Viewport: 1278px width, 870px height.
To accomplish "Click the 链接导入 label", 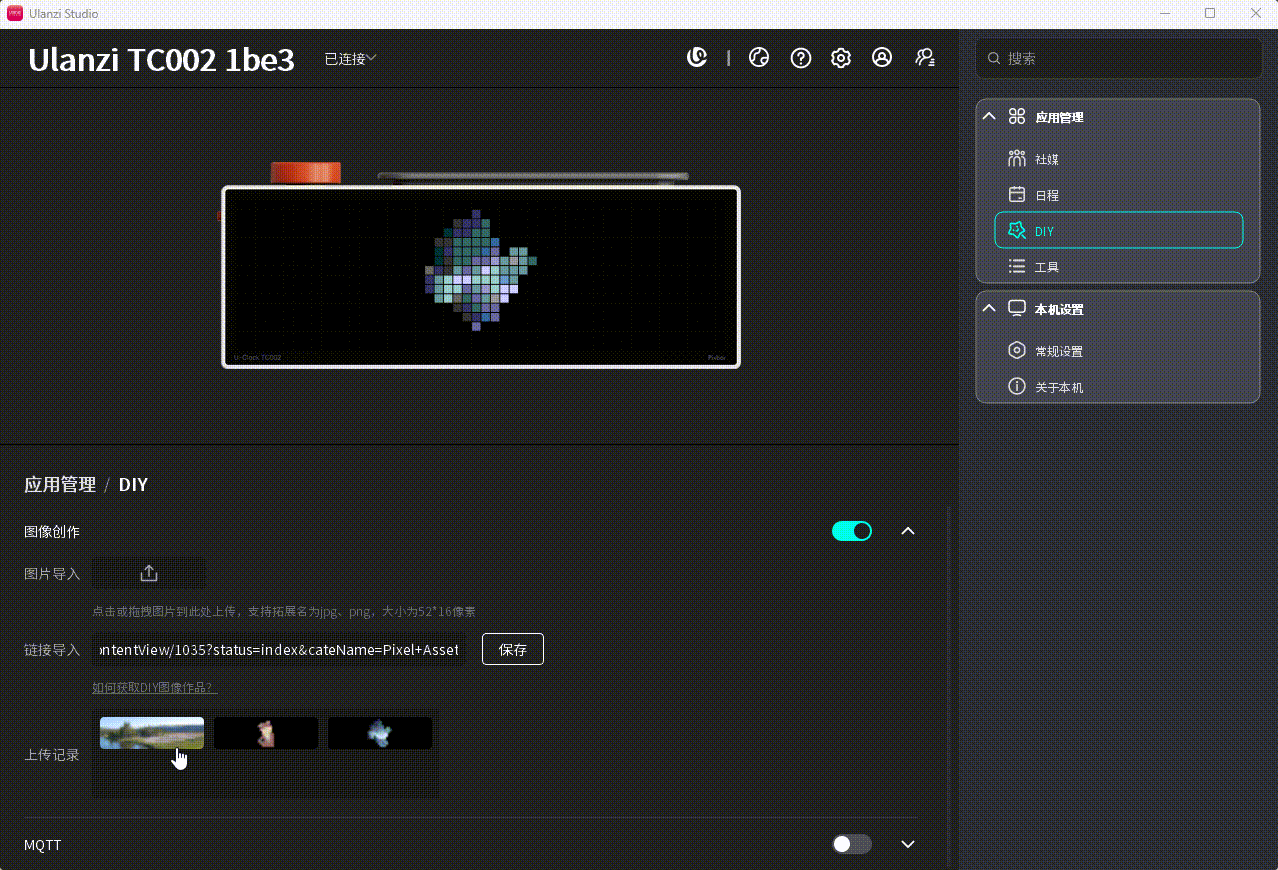I will tap(52, 650).
